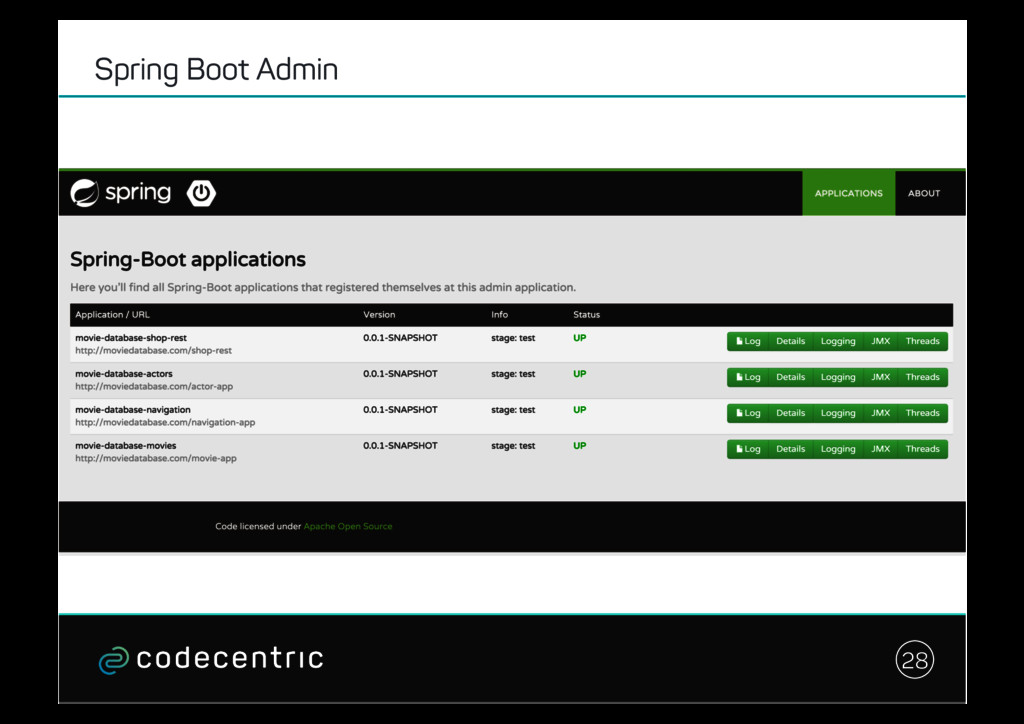
Task: Click the Info column header
Action: [500, 315]
